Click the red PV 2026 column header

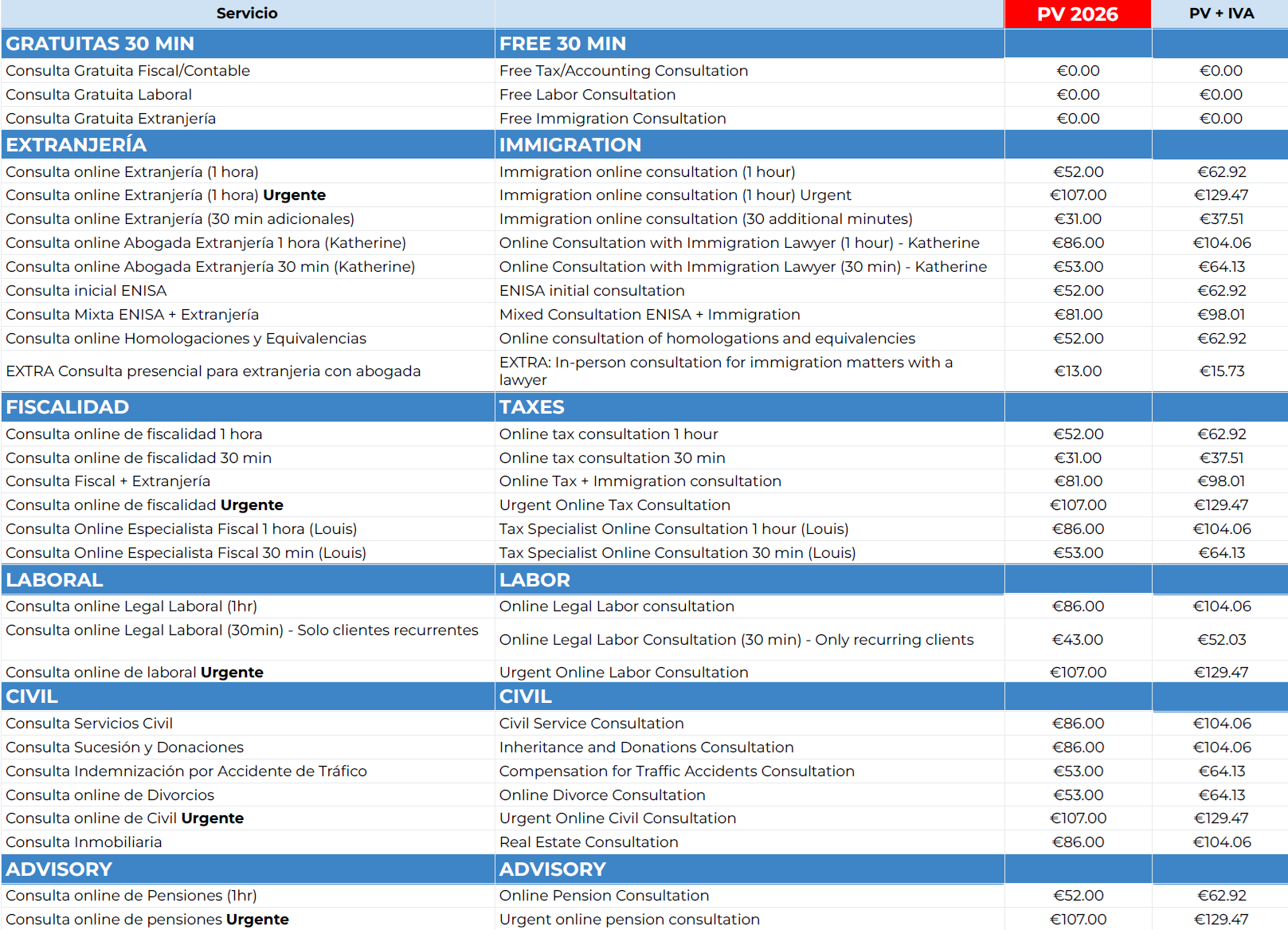(x=1077, y=14)
